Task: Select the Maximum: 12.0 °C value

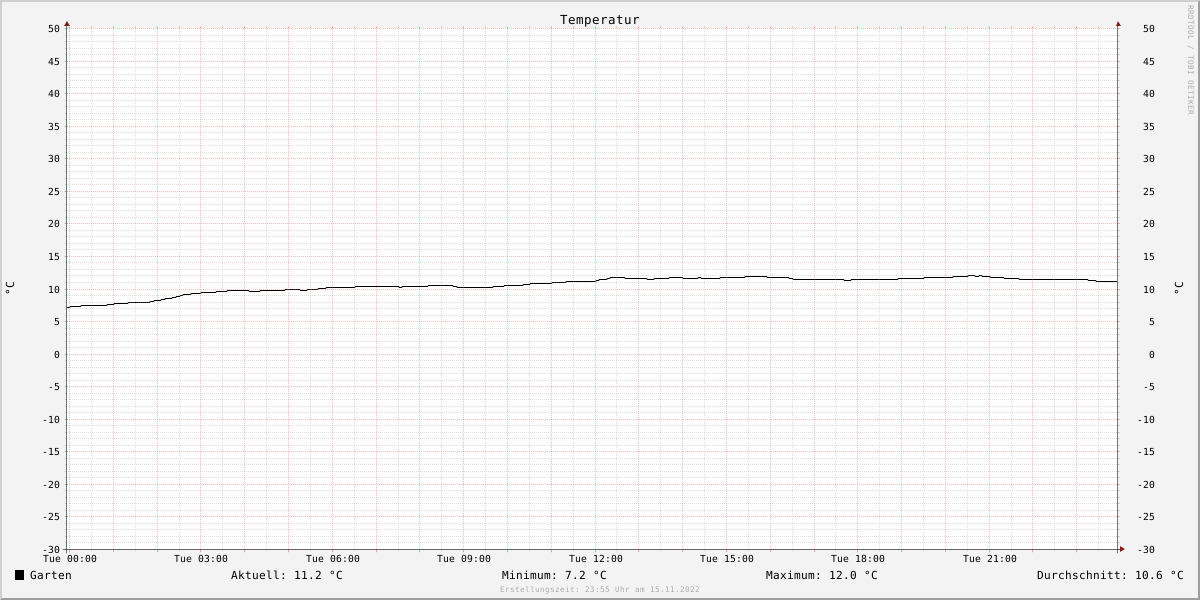Action: [822, 575]
